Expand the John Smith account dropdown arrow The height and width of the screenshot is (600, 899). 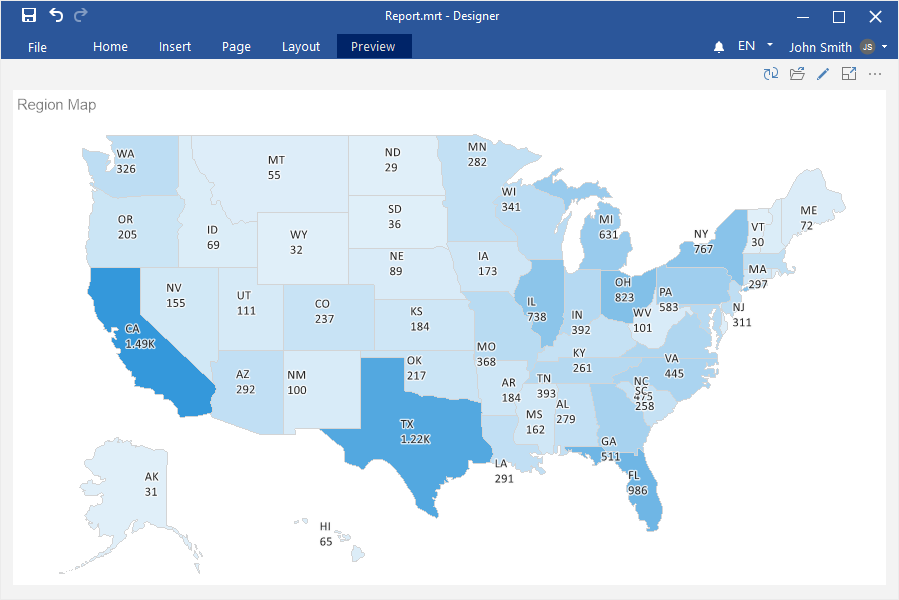point(885,47)
